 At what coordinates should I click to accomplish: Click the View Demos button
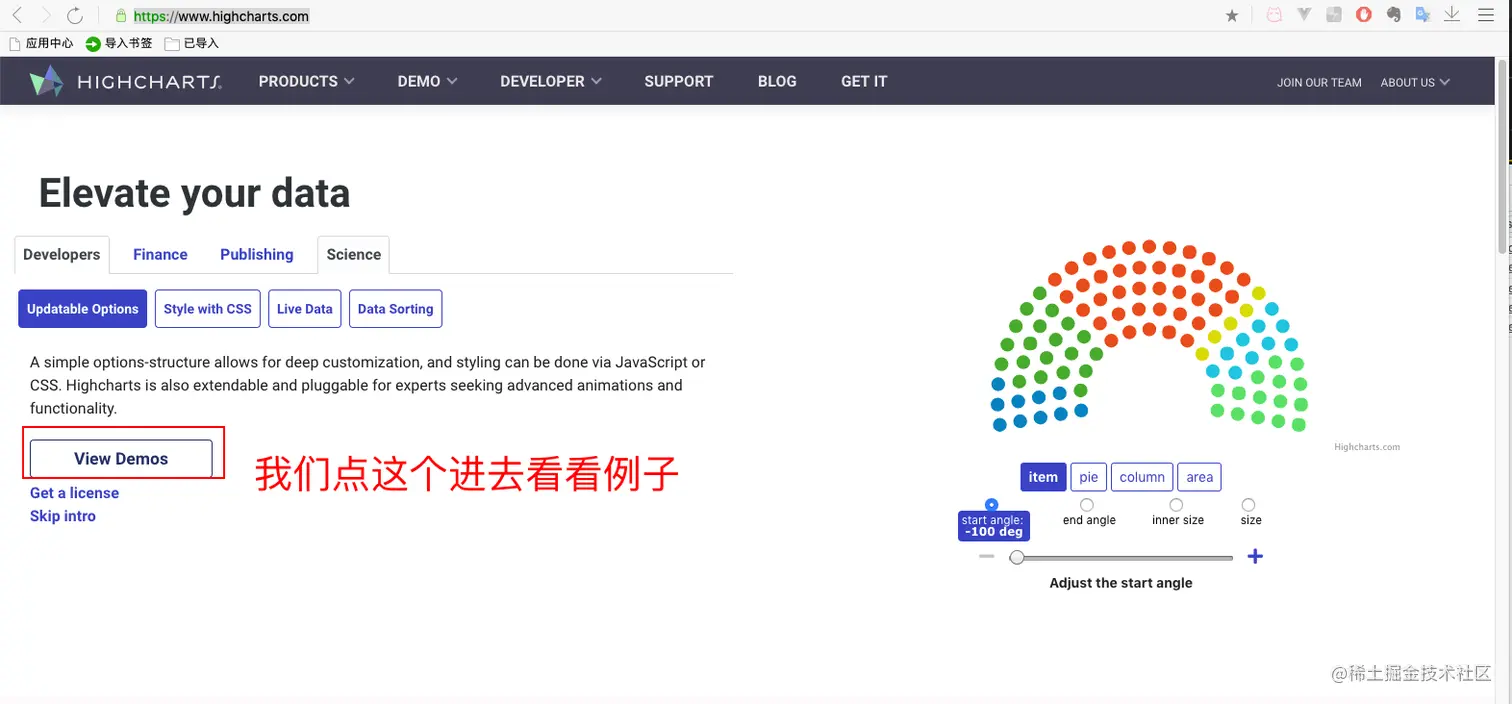[121, 459]
